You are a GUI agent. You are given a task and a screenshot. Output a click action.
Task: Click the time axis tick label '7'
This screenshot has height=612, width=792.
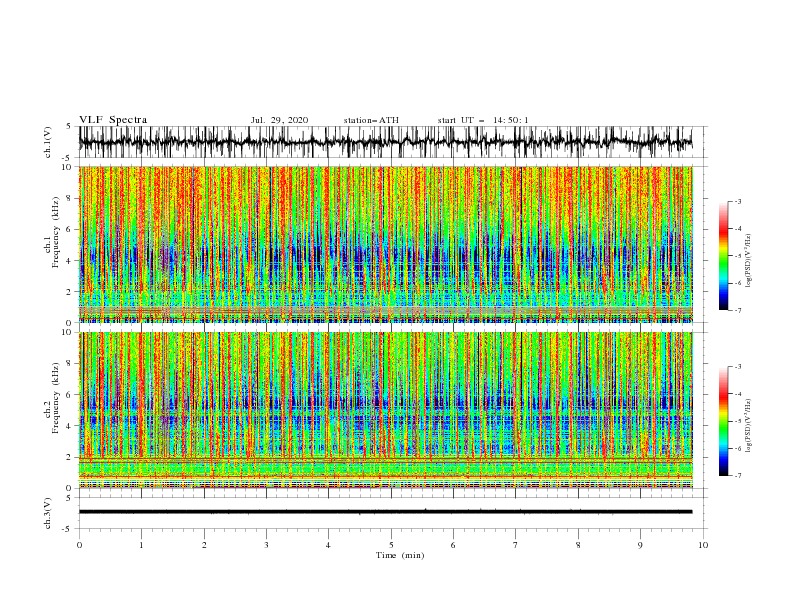pyautogui.click(x=516, y=545)
